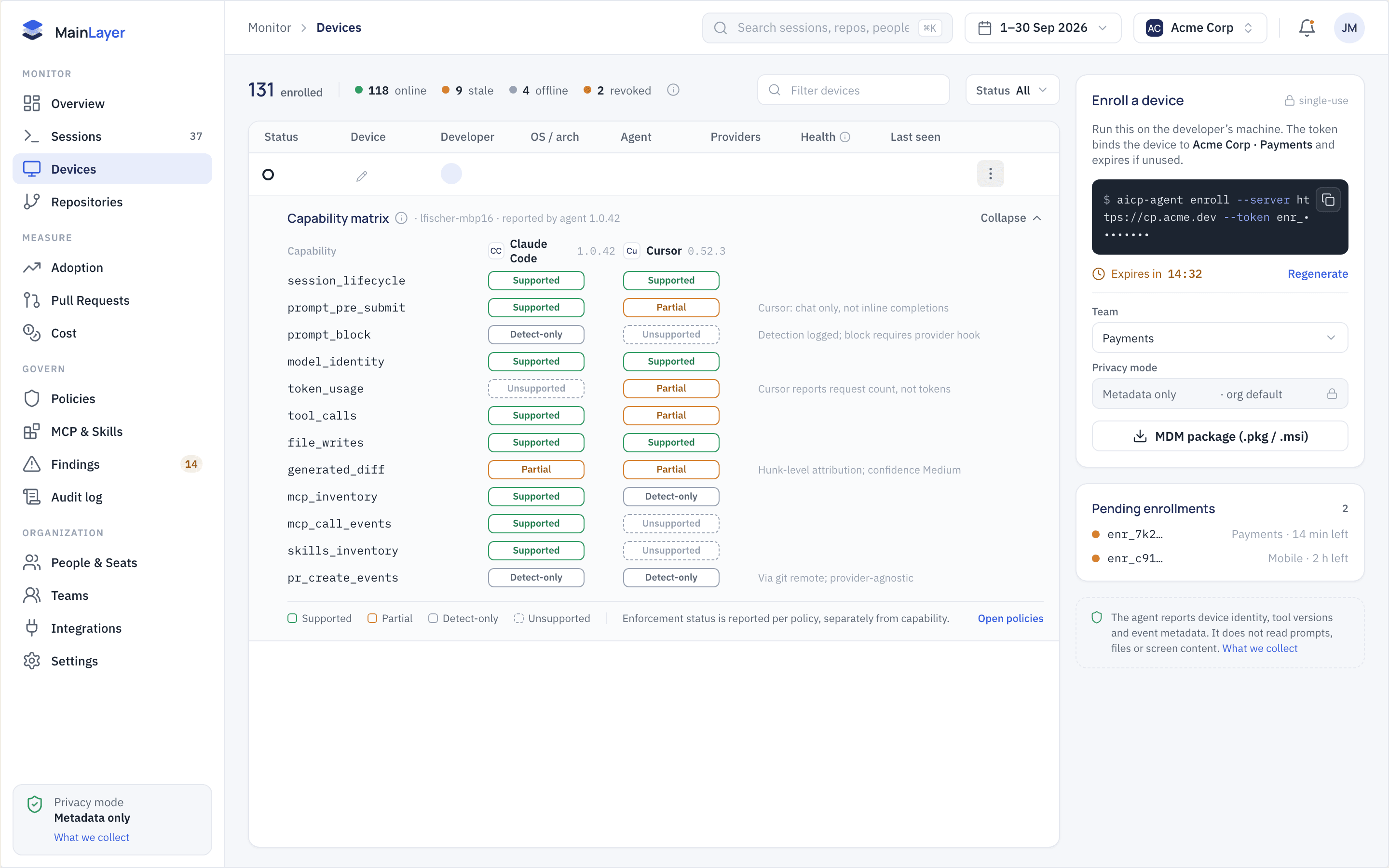1389x868 pixels.
Task: Download the MDM package (.pkg / .msi)
Action: coord(1220,436)
